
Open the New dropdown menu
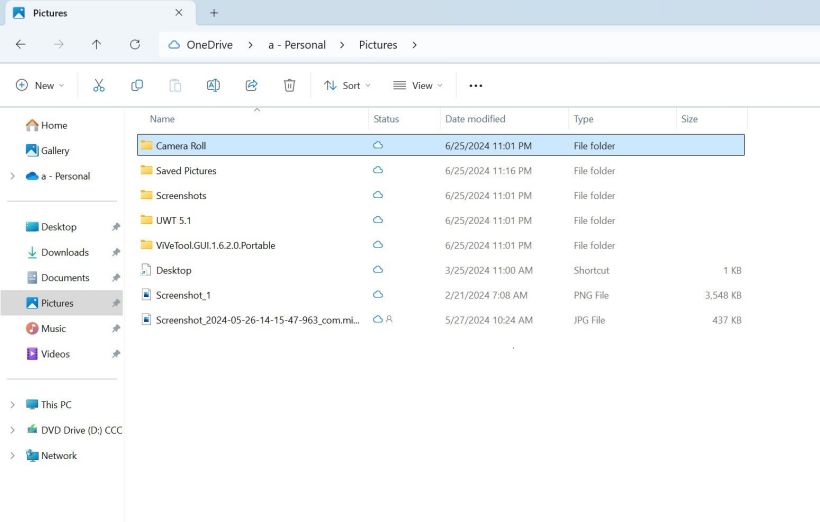[40, 86]
